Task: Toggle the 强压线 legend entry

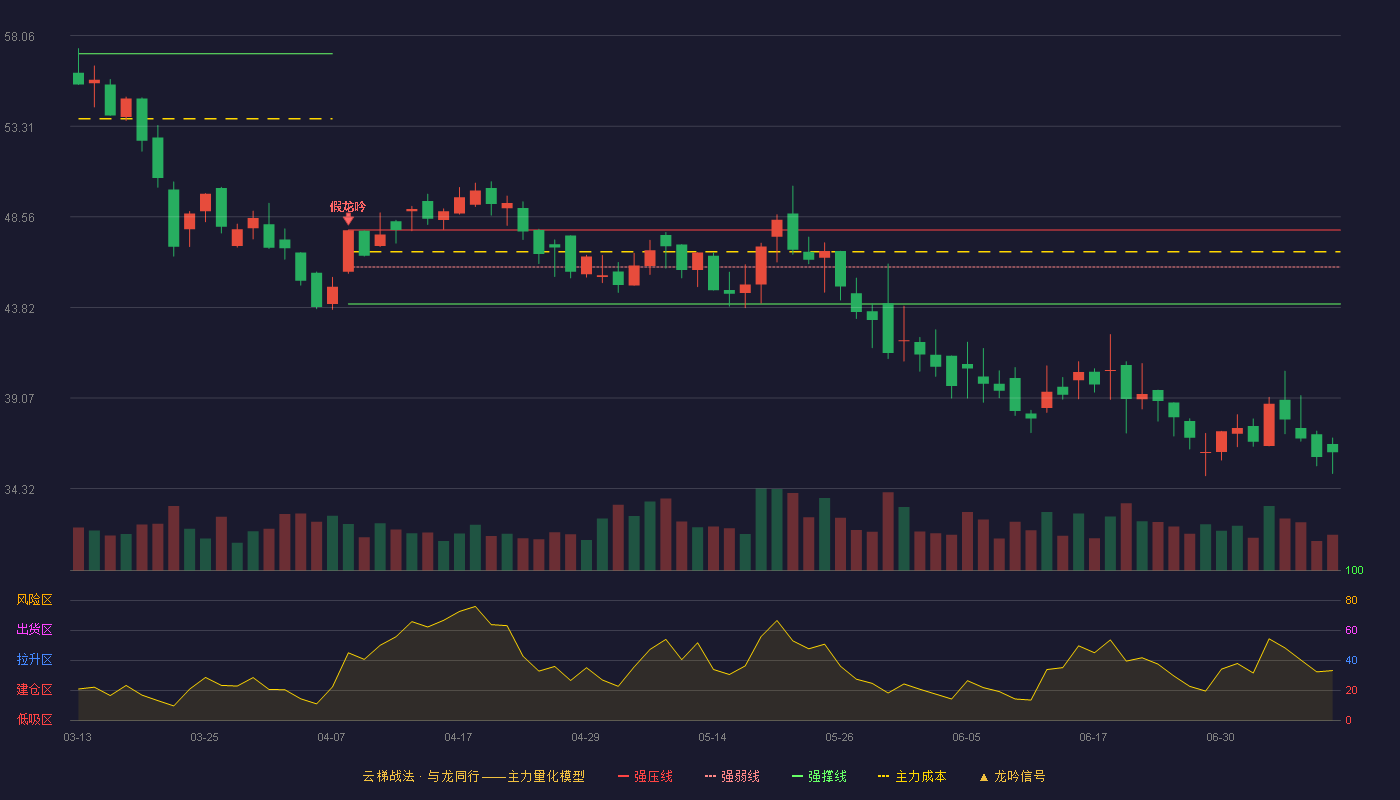Action: 645,776
